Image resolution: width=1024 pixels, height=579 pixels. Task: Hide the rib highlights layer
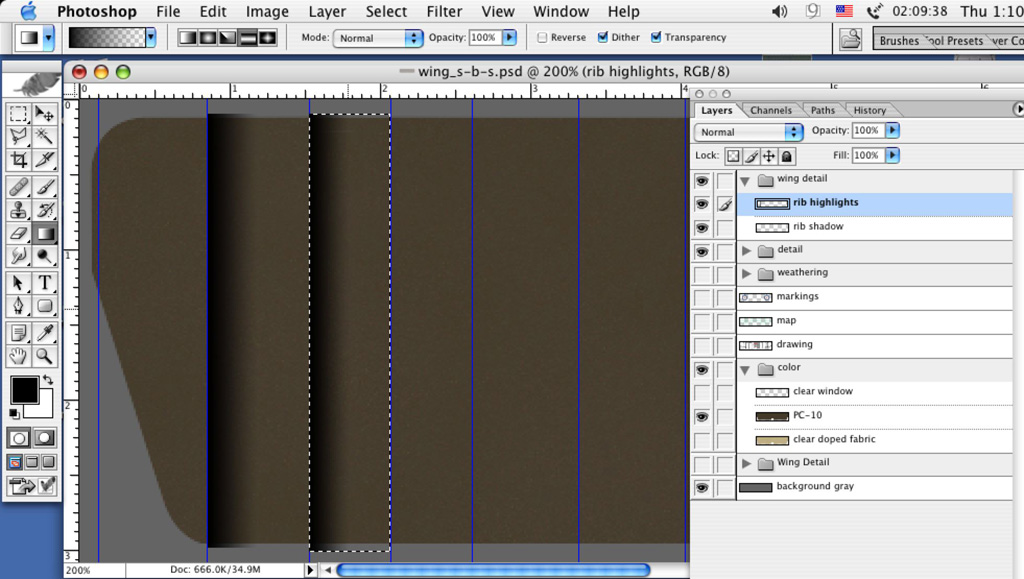pos(702,204)
